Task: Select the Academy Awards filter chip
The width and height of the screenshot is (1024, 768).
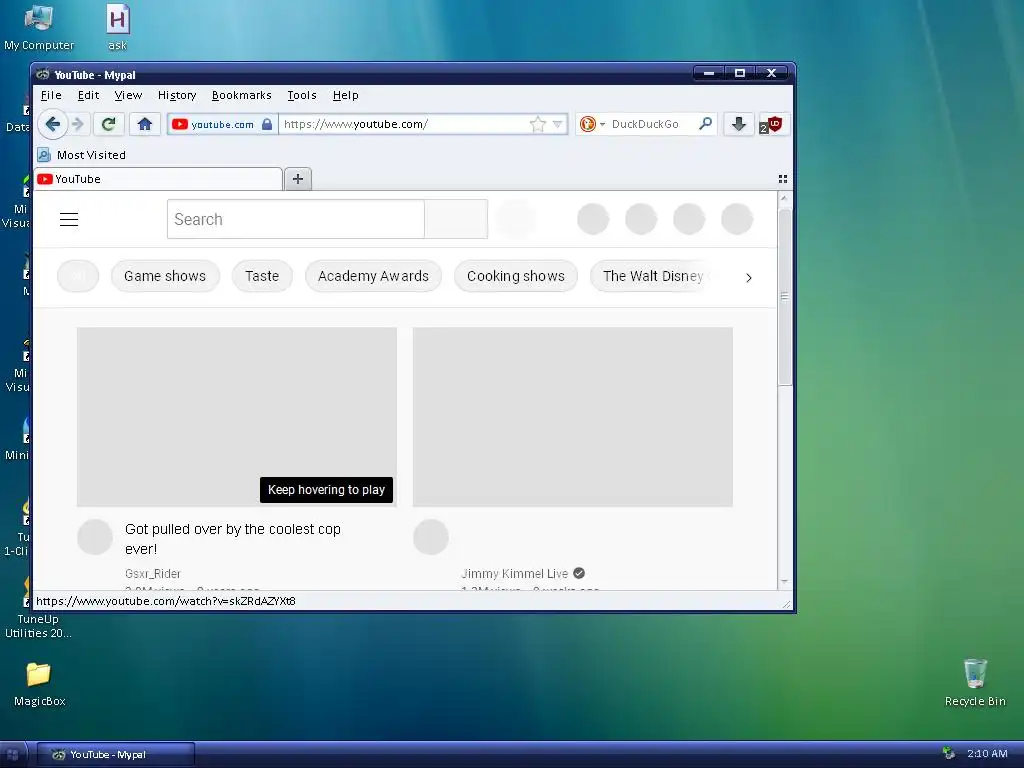Action: (374, 276)
